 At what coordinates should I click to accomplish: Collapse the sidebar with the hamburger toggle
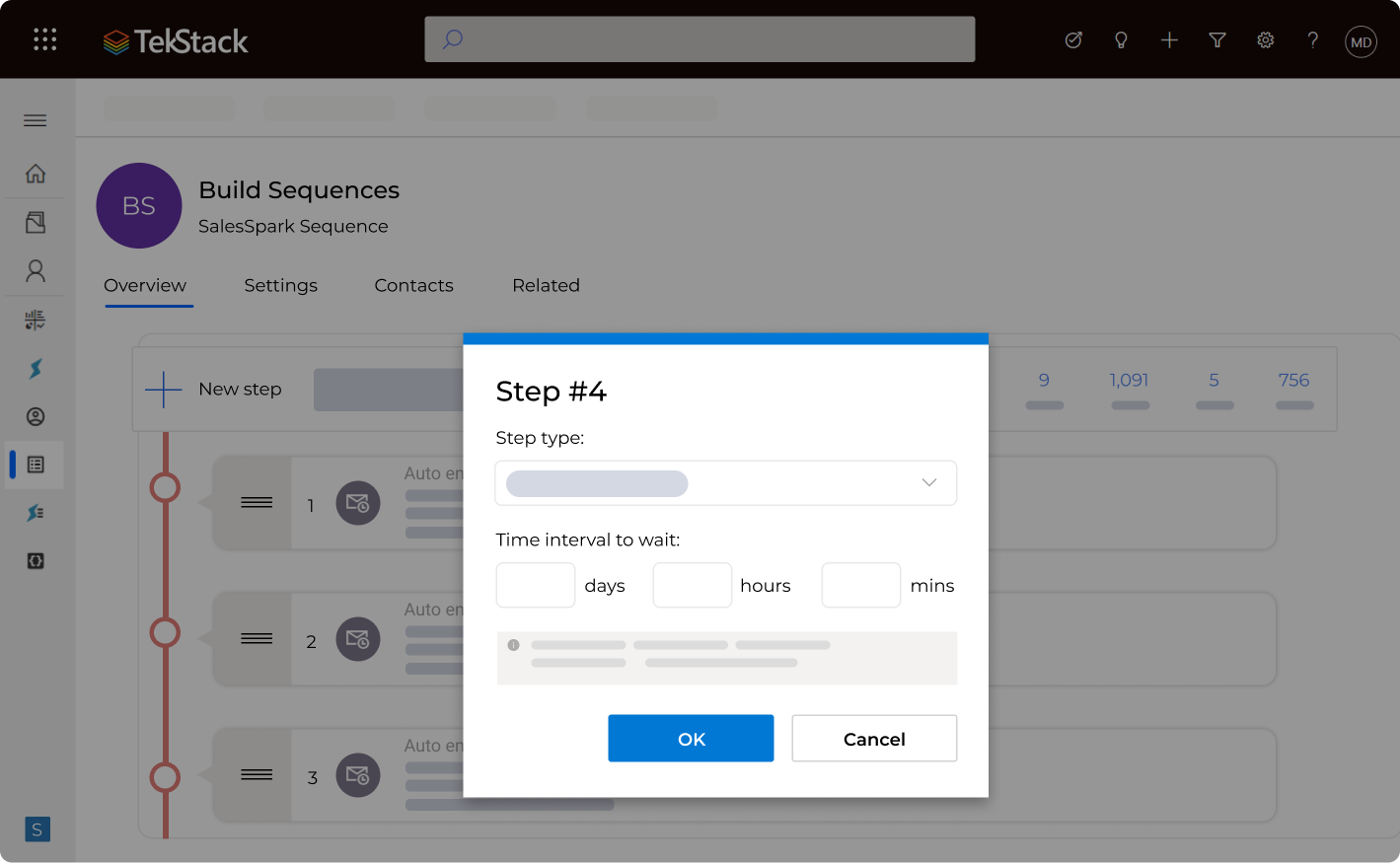(35, 119)
